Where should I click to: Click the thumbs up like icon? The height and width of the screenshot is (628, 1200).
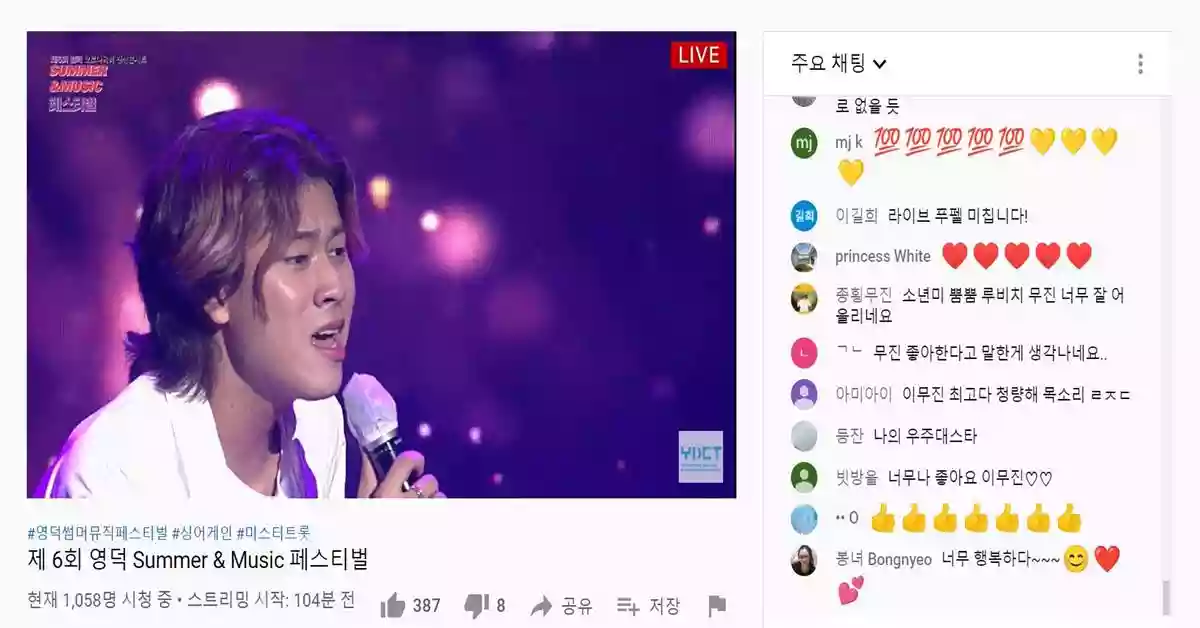tap(393, 605)
